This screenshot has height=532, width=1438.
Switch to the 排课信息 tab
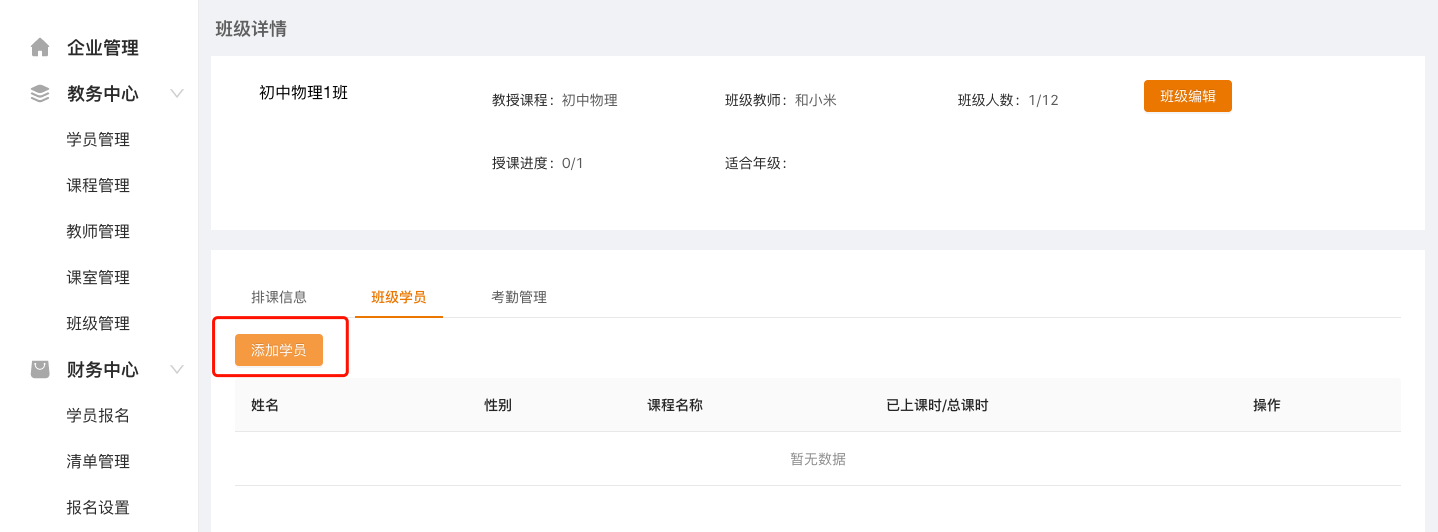[279, 297]
